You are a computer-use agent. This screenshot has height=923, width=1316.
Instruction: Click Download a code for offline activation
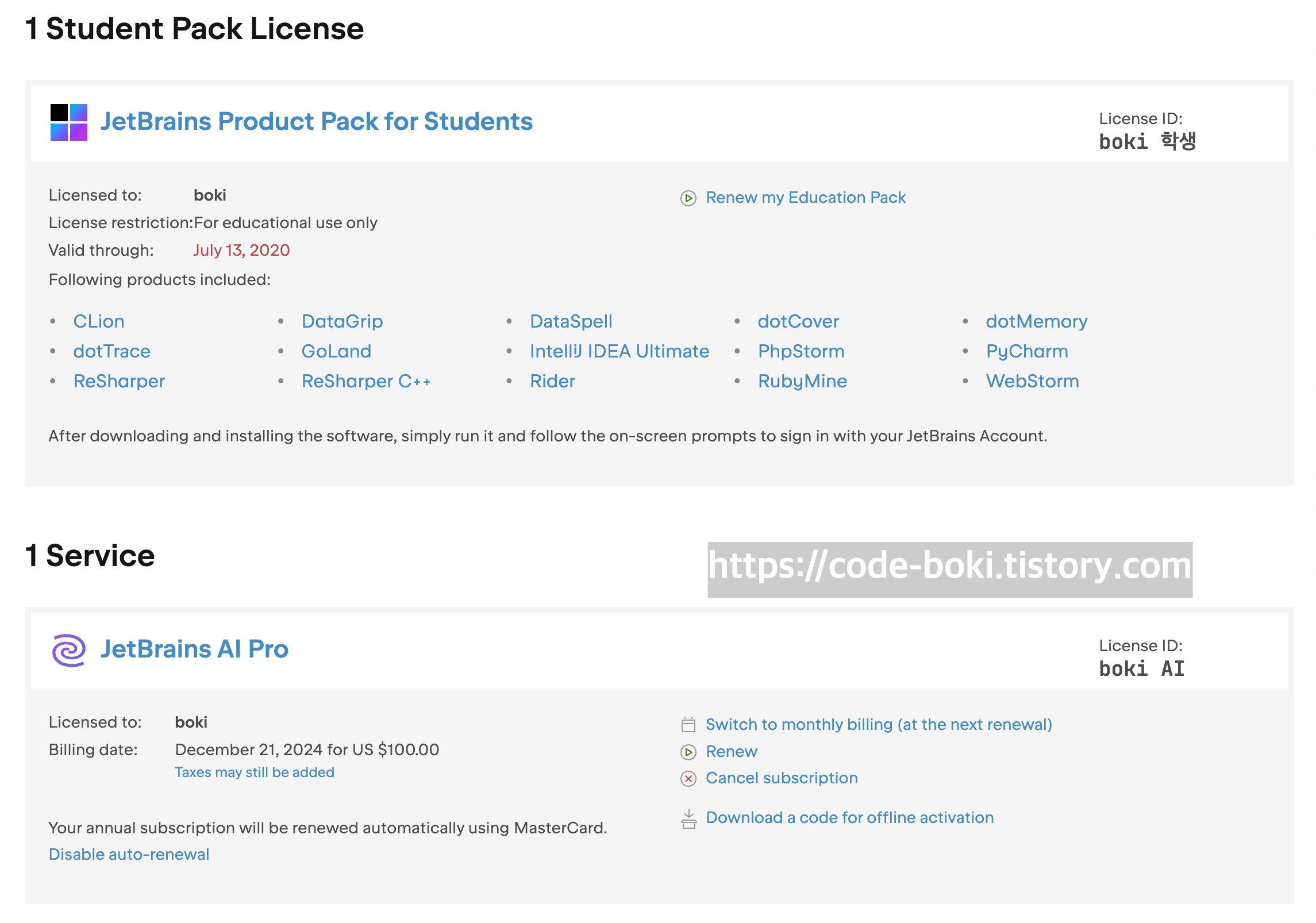pos(849,818)
